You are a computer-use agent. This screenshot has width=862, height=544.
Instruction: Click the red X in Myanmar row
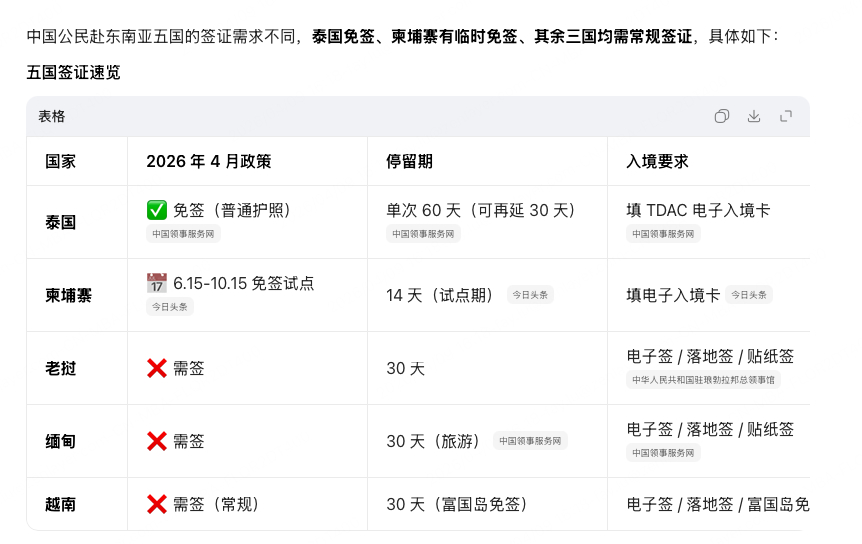pyautogui.click(x=157, y=441)
